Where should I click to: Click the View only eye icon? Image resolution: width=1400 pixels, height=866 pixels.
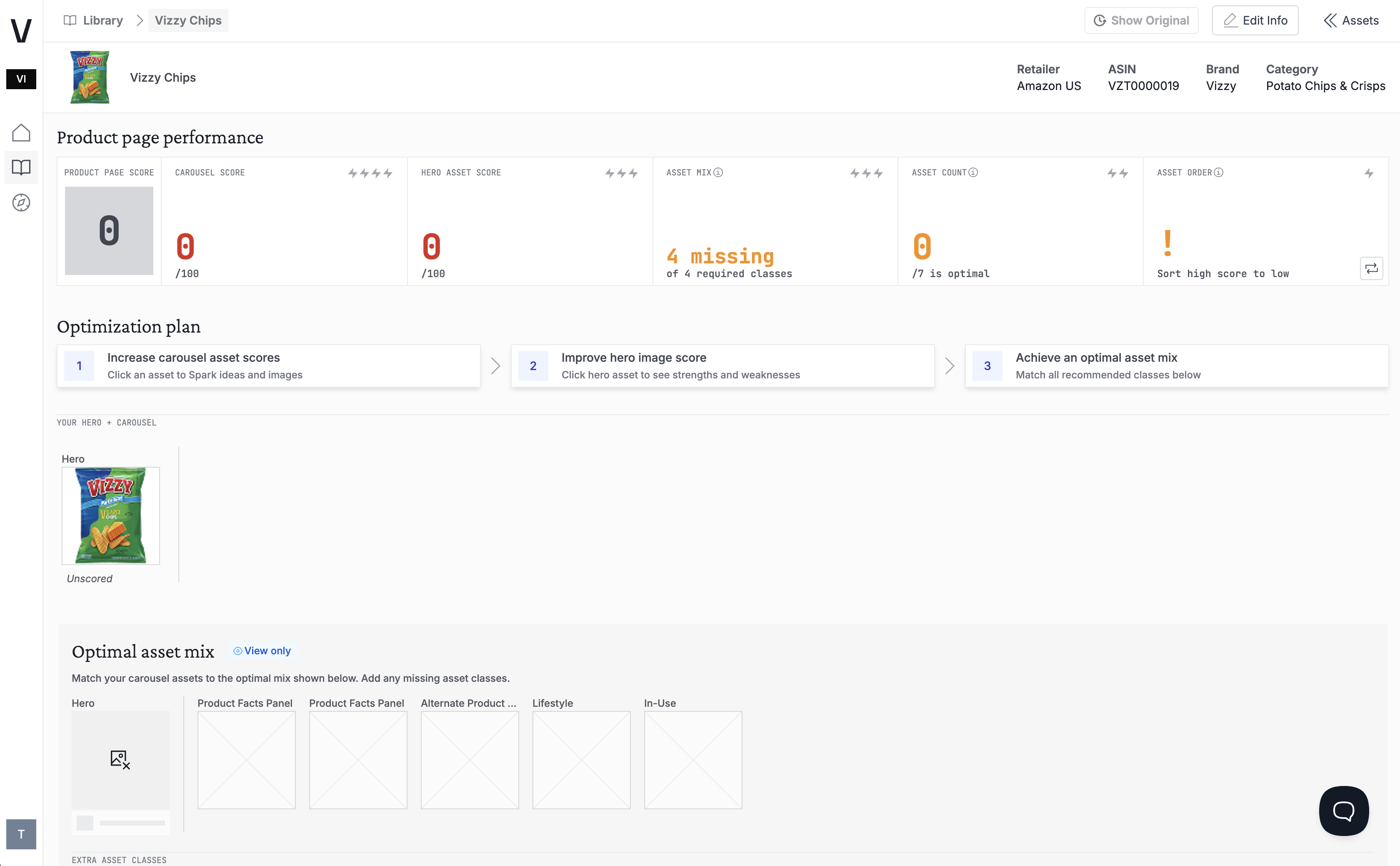pyautogui.click(x=237, y=651)
